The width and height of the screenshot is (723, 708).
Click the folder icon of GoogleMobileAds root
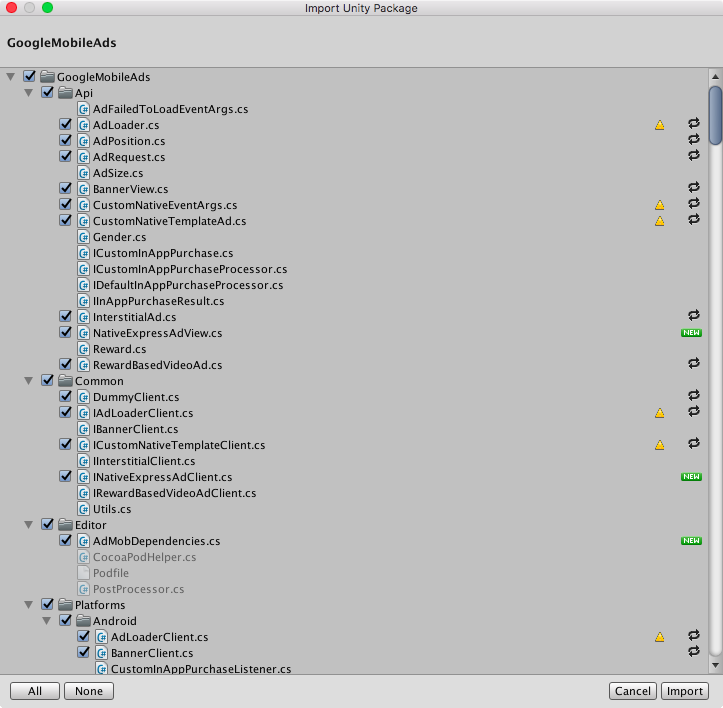(x=47, y=77)
